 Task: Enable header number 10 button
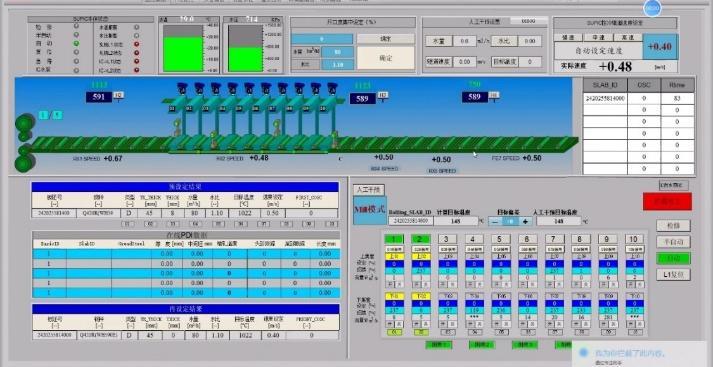[634, 239]
